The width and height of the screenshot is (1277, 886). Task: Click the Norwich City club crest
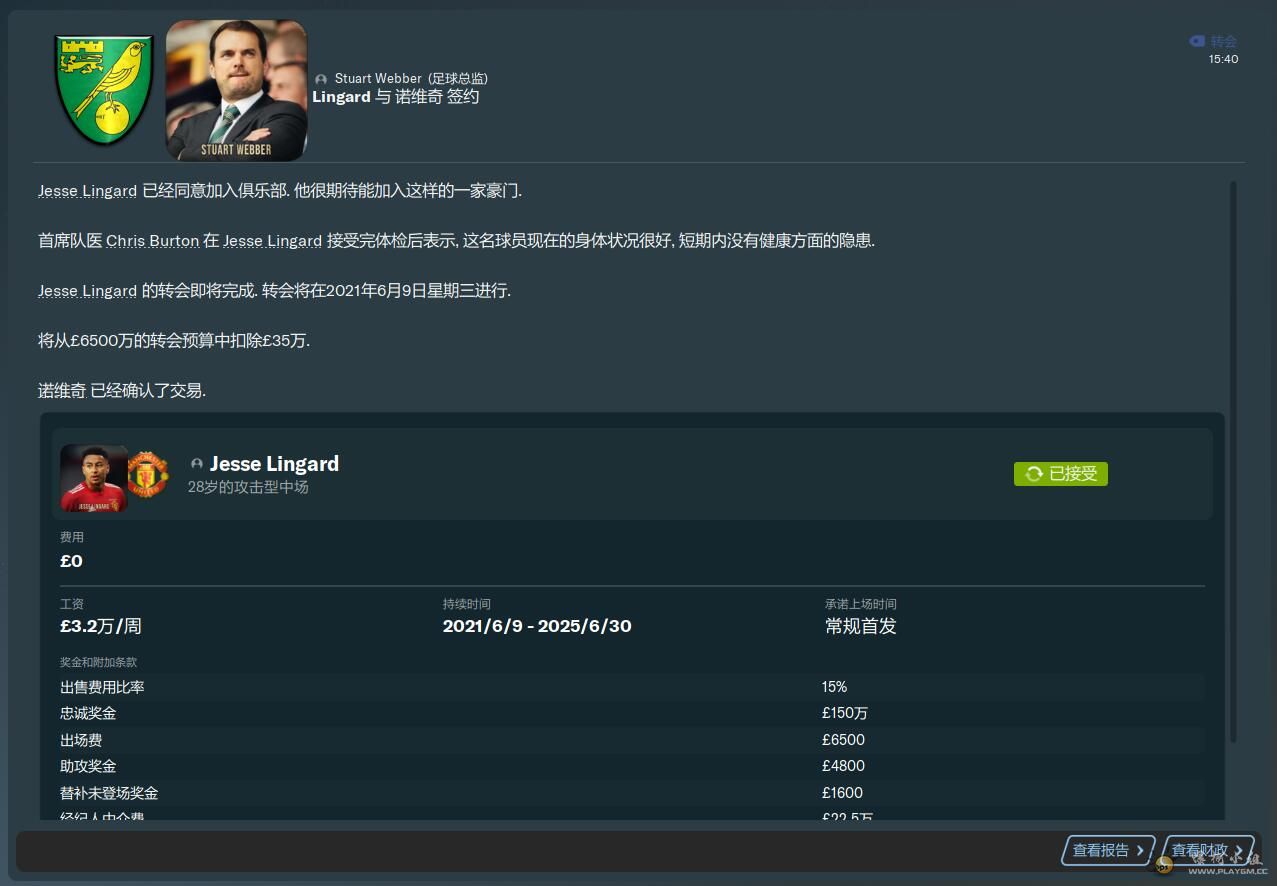pyautogui.click(x=104, y=90)
